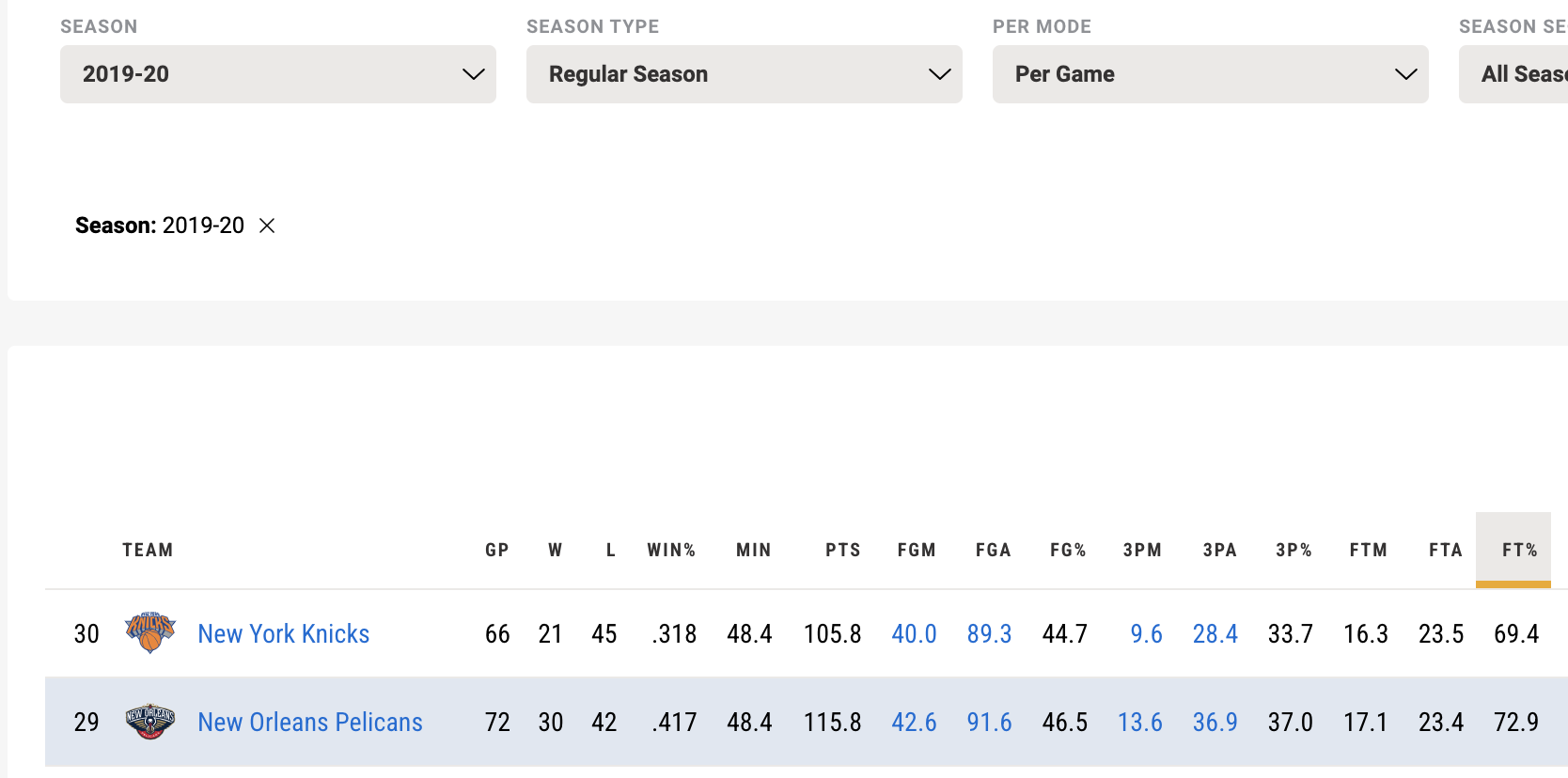Click Pelicans 3PA value 36.9
Screen dimensions: 1568x778
1215,723
